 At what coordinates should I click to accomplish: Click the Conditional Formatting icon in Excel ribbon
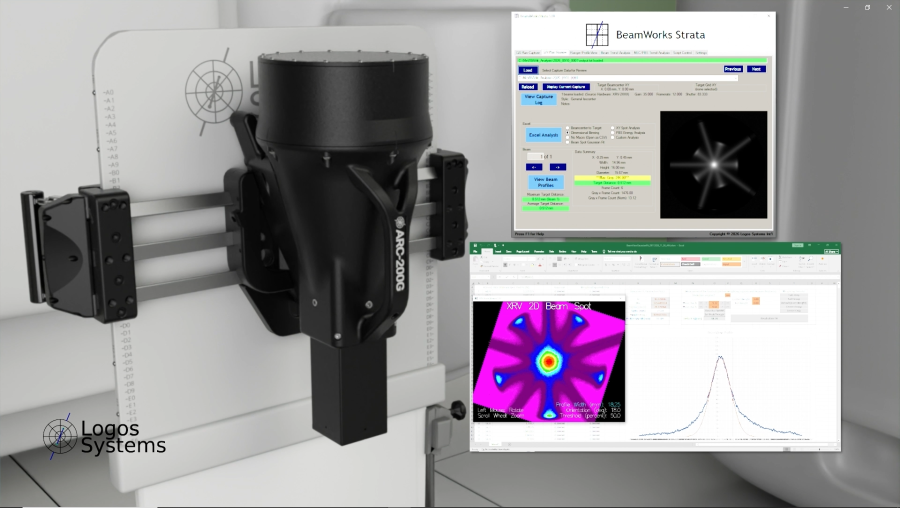641,259
